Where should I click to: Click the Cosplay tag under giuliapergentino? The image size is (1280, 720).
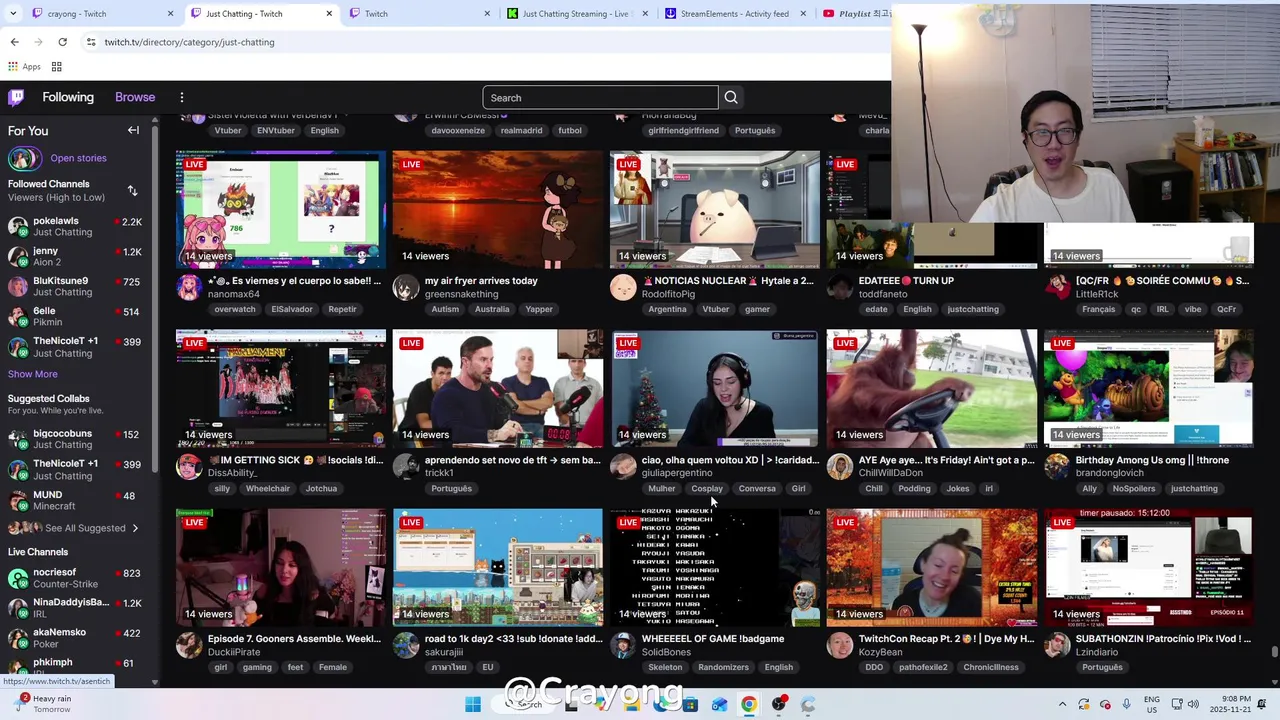[x=707, y=489]
